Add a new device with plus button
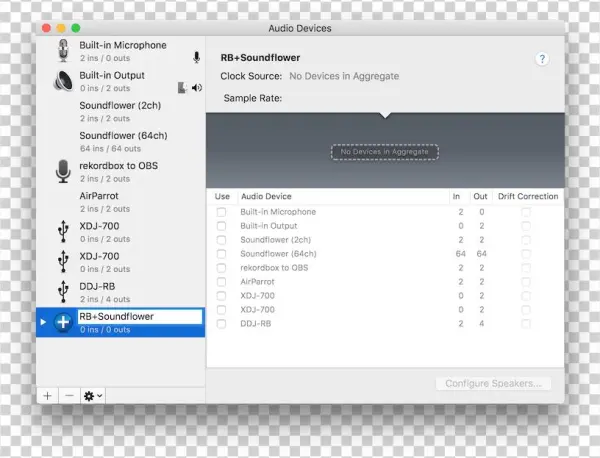The width and height of the screenshot is (600, 458). tap(47, 396)
